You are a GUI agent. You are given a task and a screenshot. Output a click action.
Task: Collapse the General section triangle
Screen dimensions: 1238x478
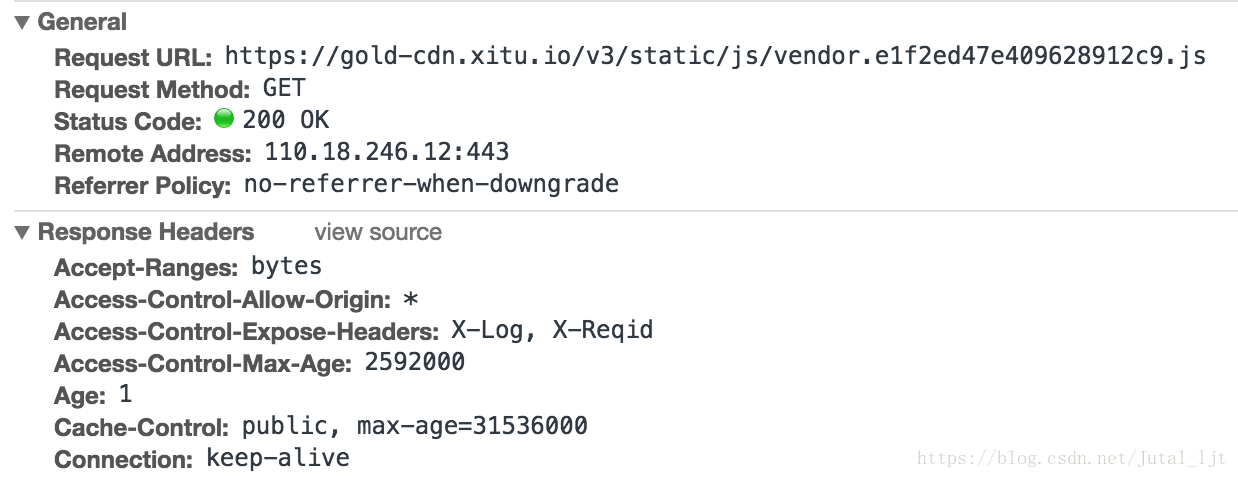coord(22,23)
